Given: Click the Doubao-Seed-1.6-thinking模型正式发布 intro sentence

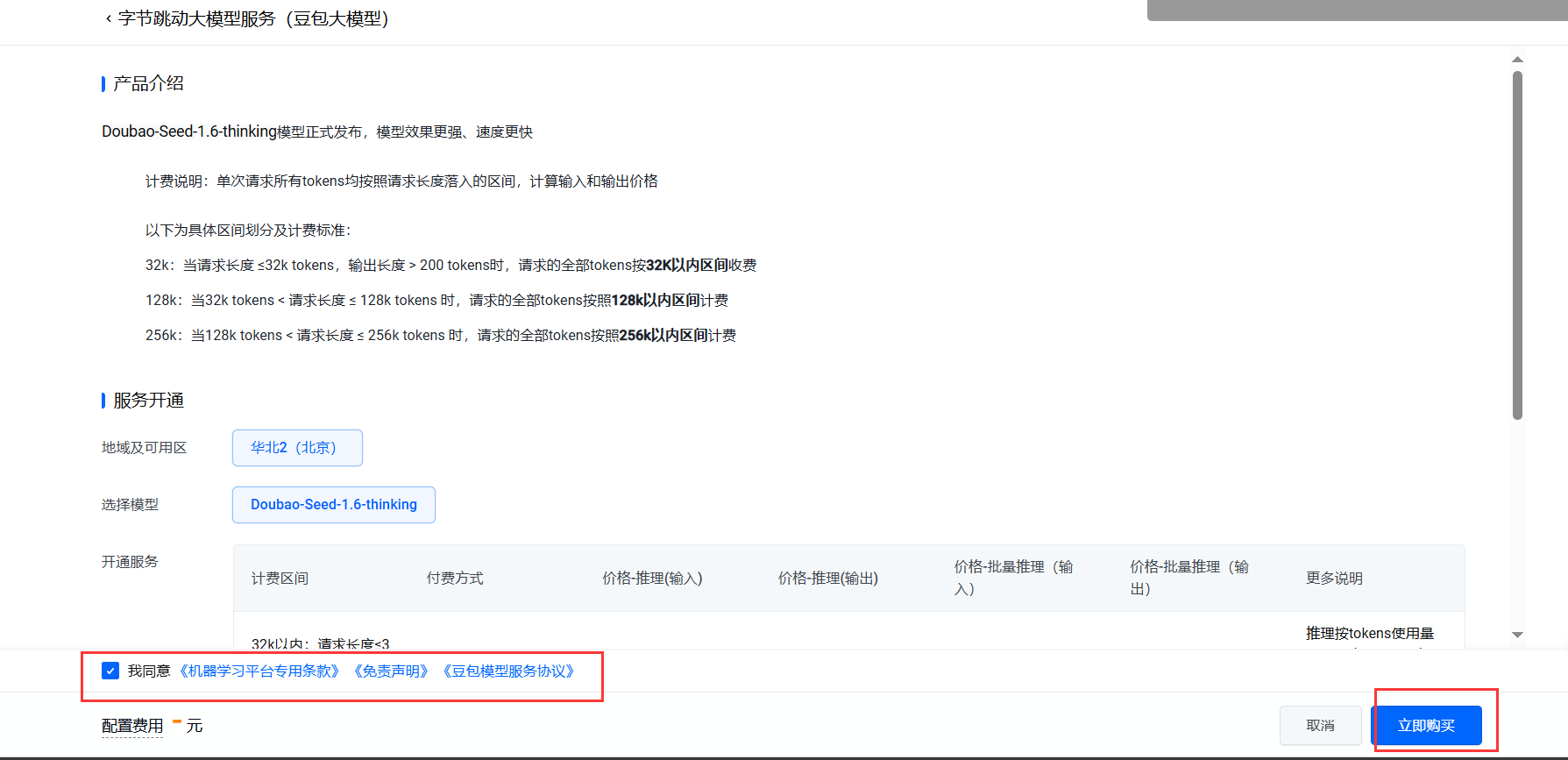Looking at the screenshot, I should pyautogui.click(x=317, y=131).
